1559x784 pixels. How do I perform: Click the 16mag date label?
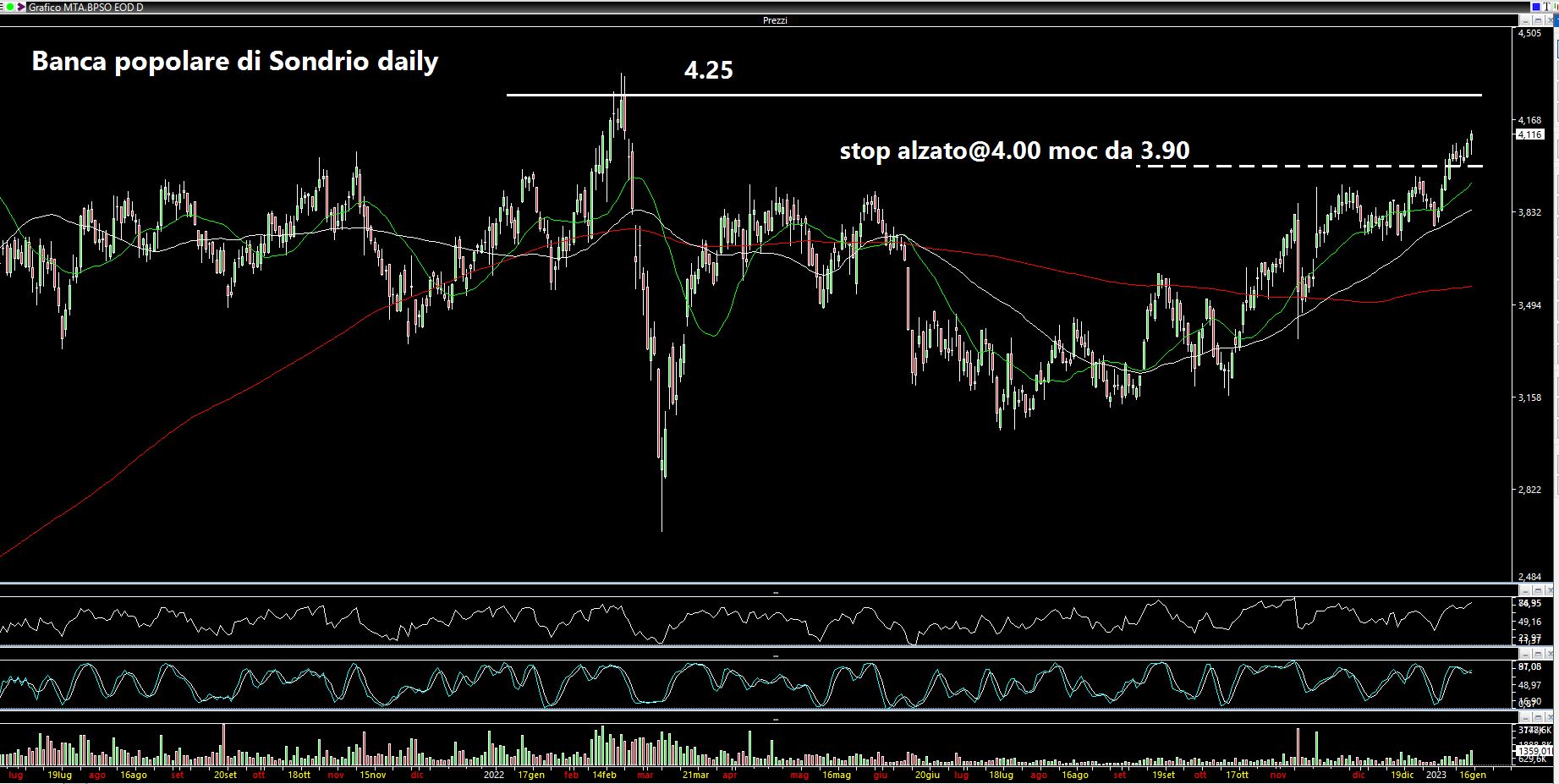coord(836,775)
